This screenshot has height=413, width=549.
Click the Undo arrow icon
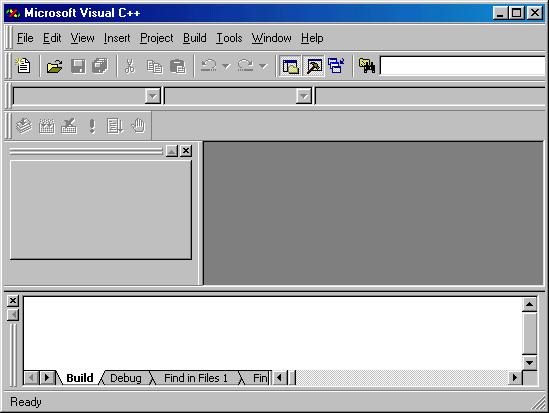209,65
